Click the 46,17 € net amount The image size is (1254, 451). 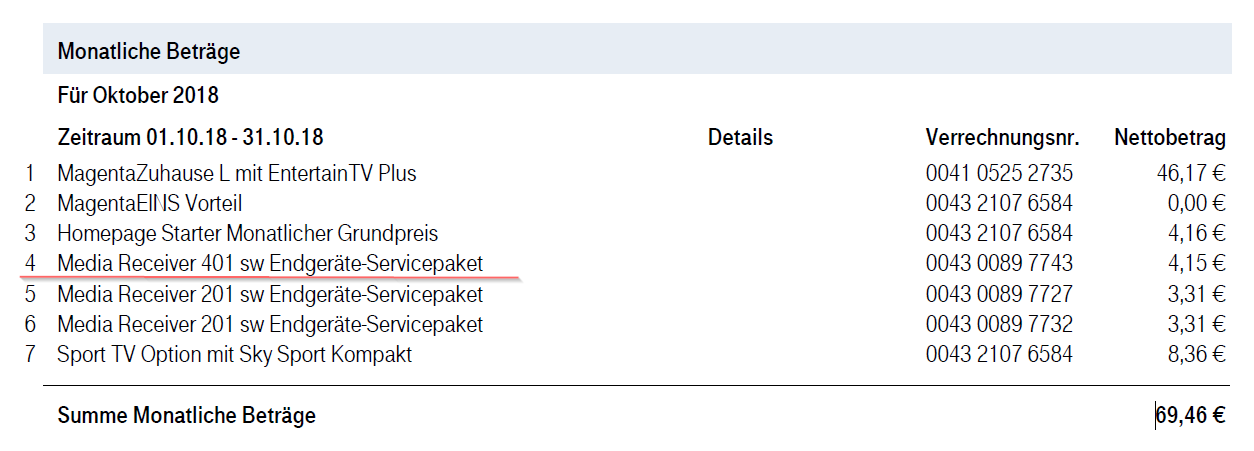point(1191,174)
